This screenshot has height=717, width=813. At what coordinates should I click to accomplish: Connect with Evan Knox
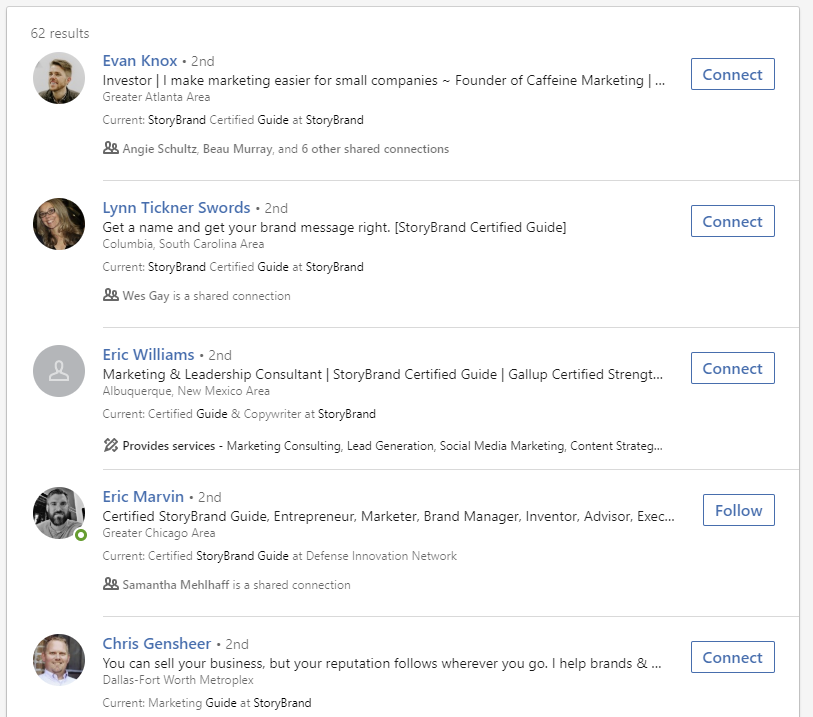pos(733,74)
